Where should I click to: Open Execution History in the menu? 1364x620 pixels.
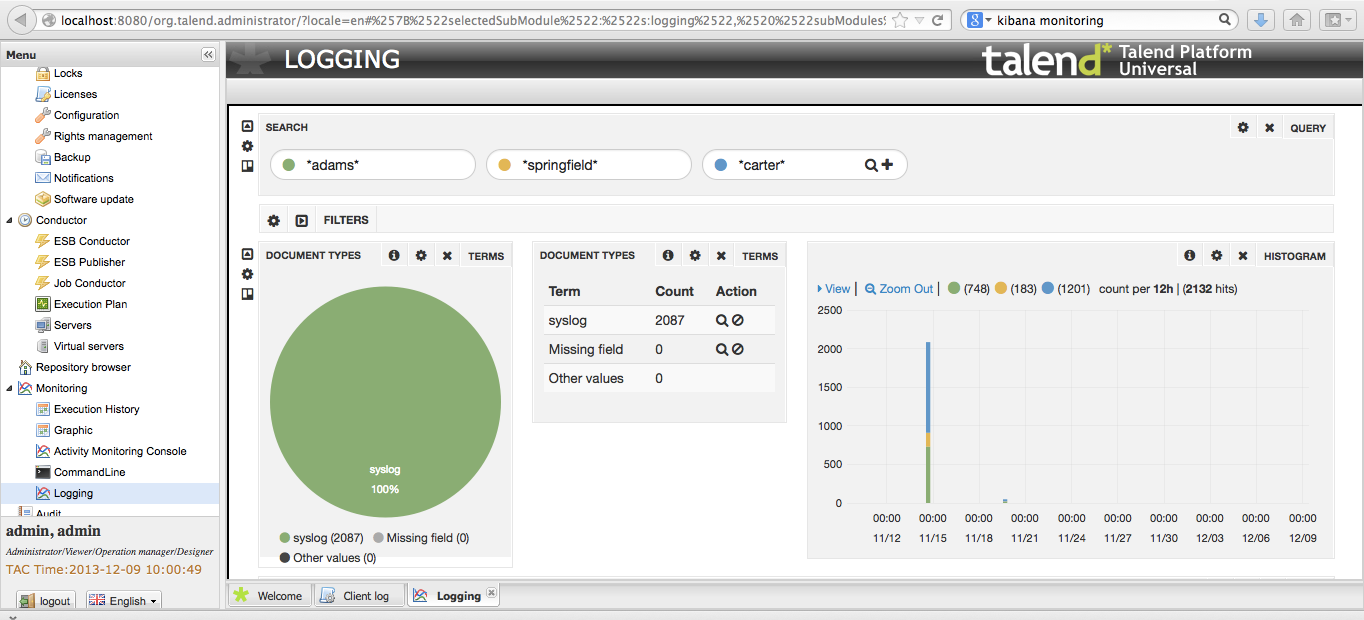(x=96, y=409)
